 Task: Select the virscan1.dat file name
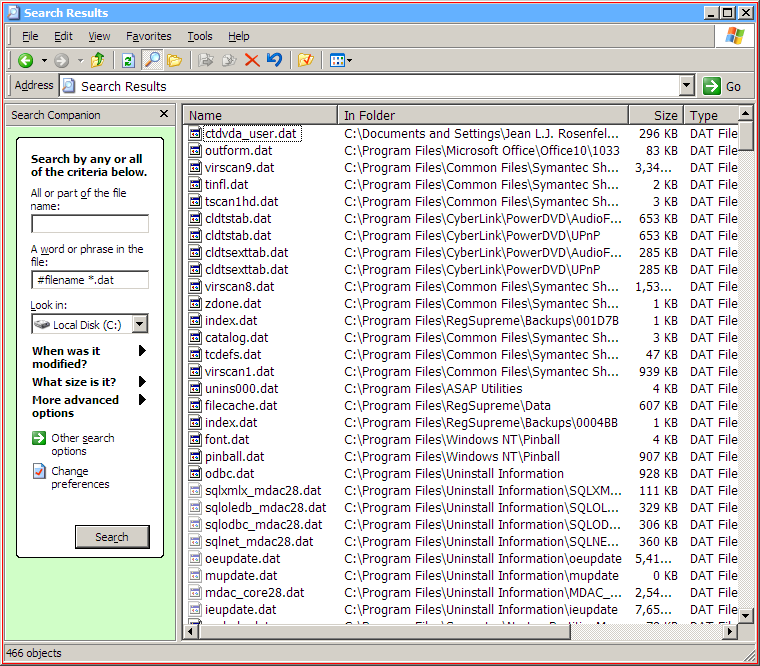click(239, 371)
